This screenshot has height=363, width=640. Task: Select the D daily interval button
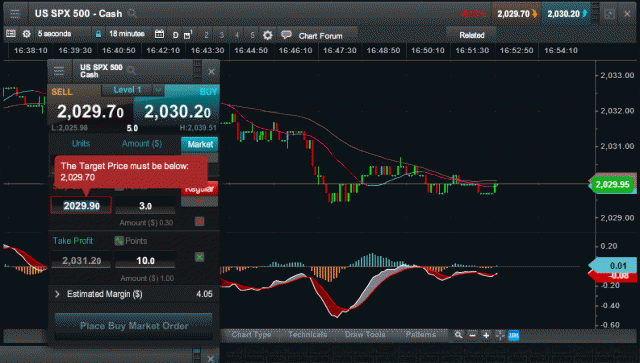[176, 35]
